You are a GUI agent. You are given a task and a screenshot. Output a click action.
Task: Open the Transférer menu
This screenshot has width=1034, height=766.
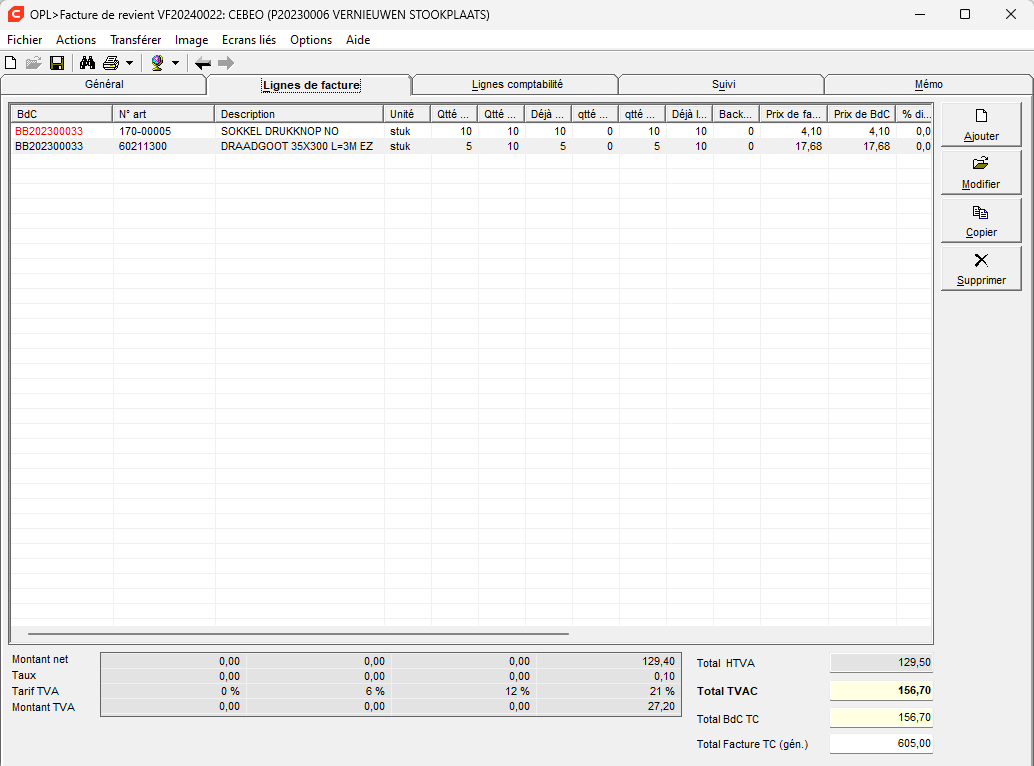tap(135, 40)
